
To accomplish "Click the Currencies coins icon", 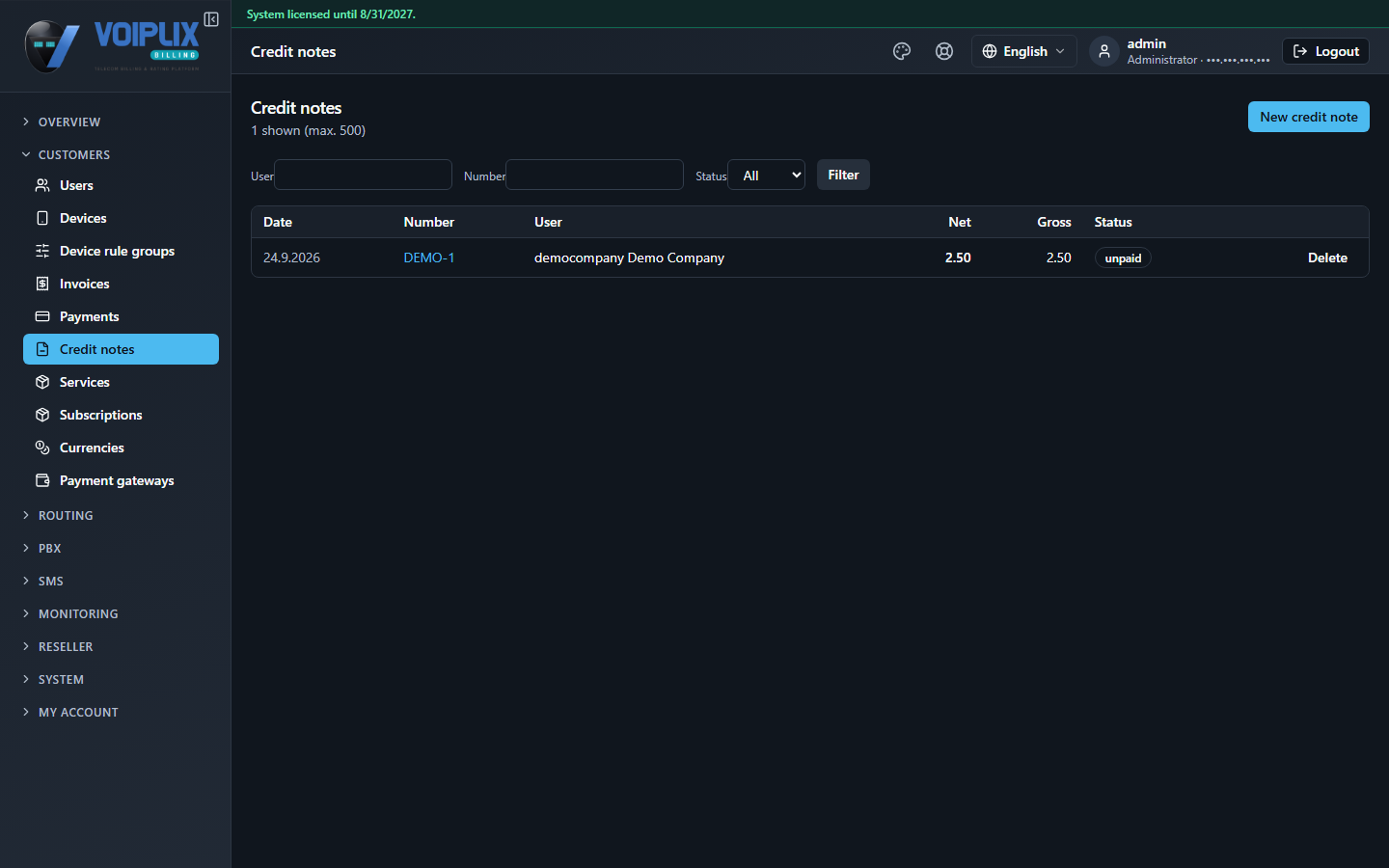I will coord(42,448).
